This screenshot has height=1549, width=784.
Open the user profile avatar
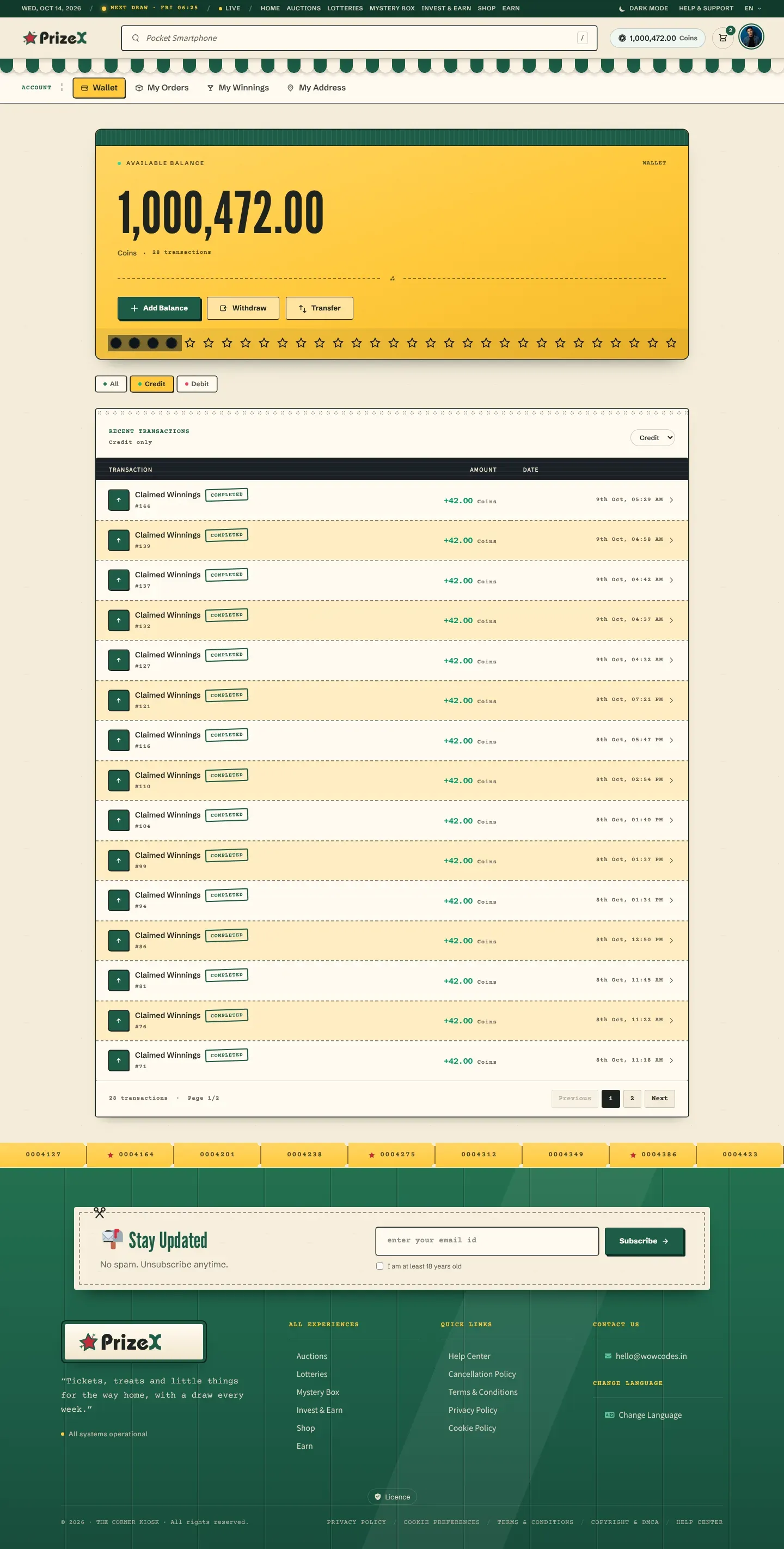click(751, 36)
